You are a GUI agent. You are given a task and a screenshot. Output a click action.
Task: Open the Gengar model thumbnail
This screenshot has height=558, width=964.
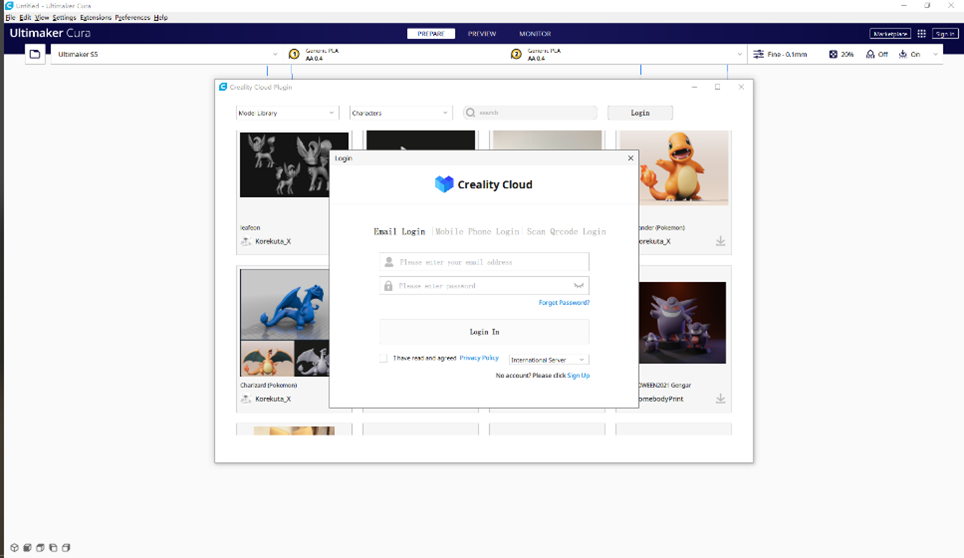pyautogui.click(x=682, y=323)
